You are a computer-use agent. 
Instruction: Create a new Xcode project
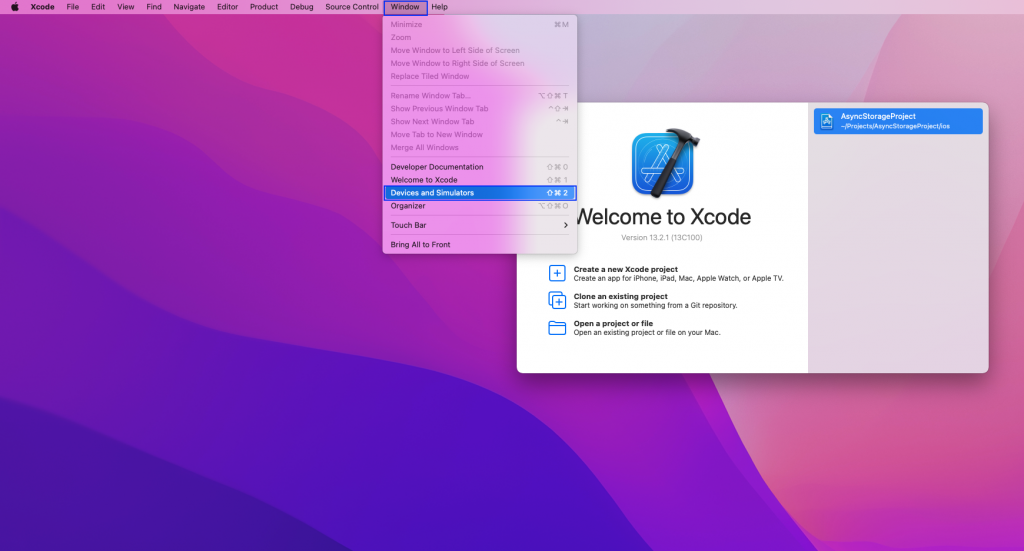click(x=666, y=274)
